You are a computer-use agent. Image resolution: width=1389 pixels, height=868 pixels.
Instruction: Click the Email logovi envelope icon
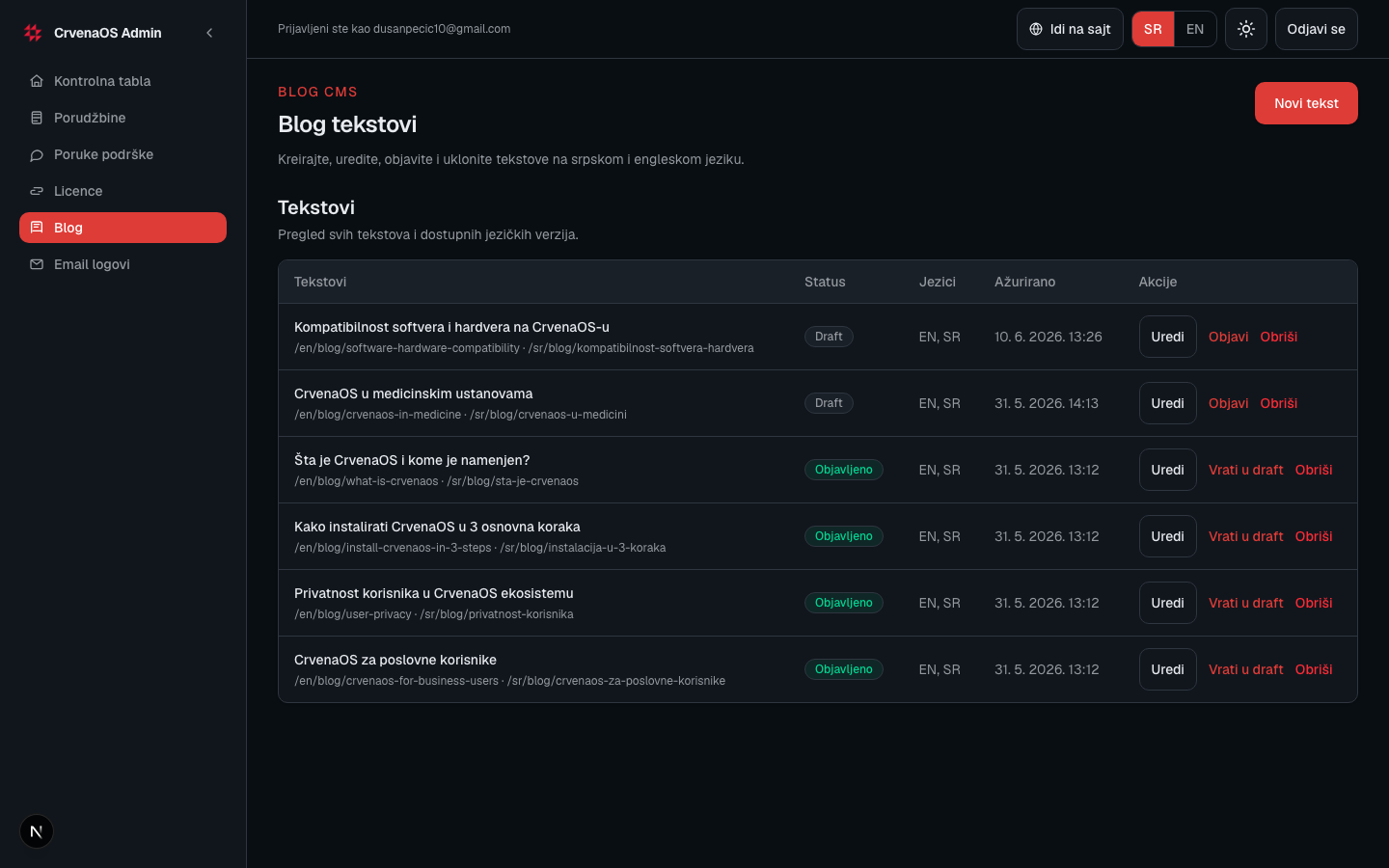[x=37, y=264]
